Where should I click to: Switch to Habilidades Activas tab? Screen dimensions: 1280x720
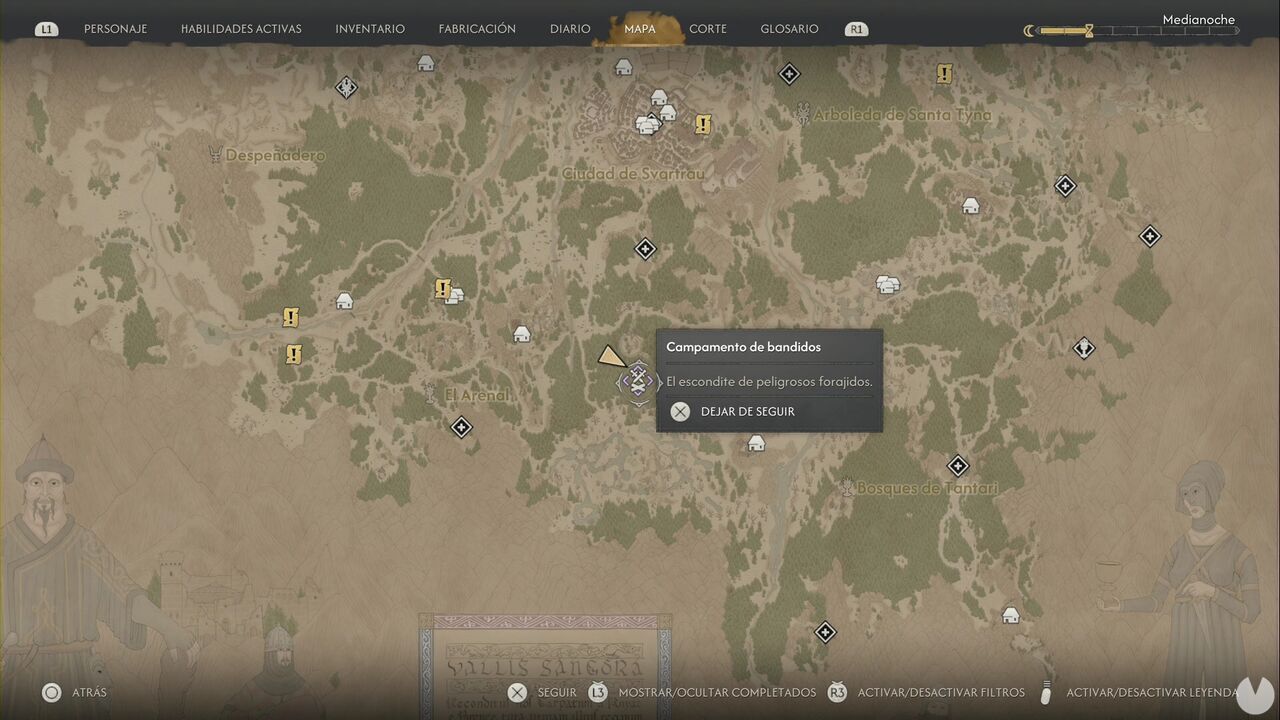(x=241, y=29)
